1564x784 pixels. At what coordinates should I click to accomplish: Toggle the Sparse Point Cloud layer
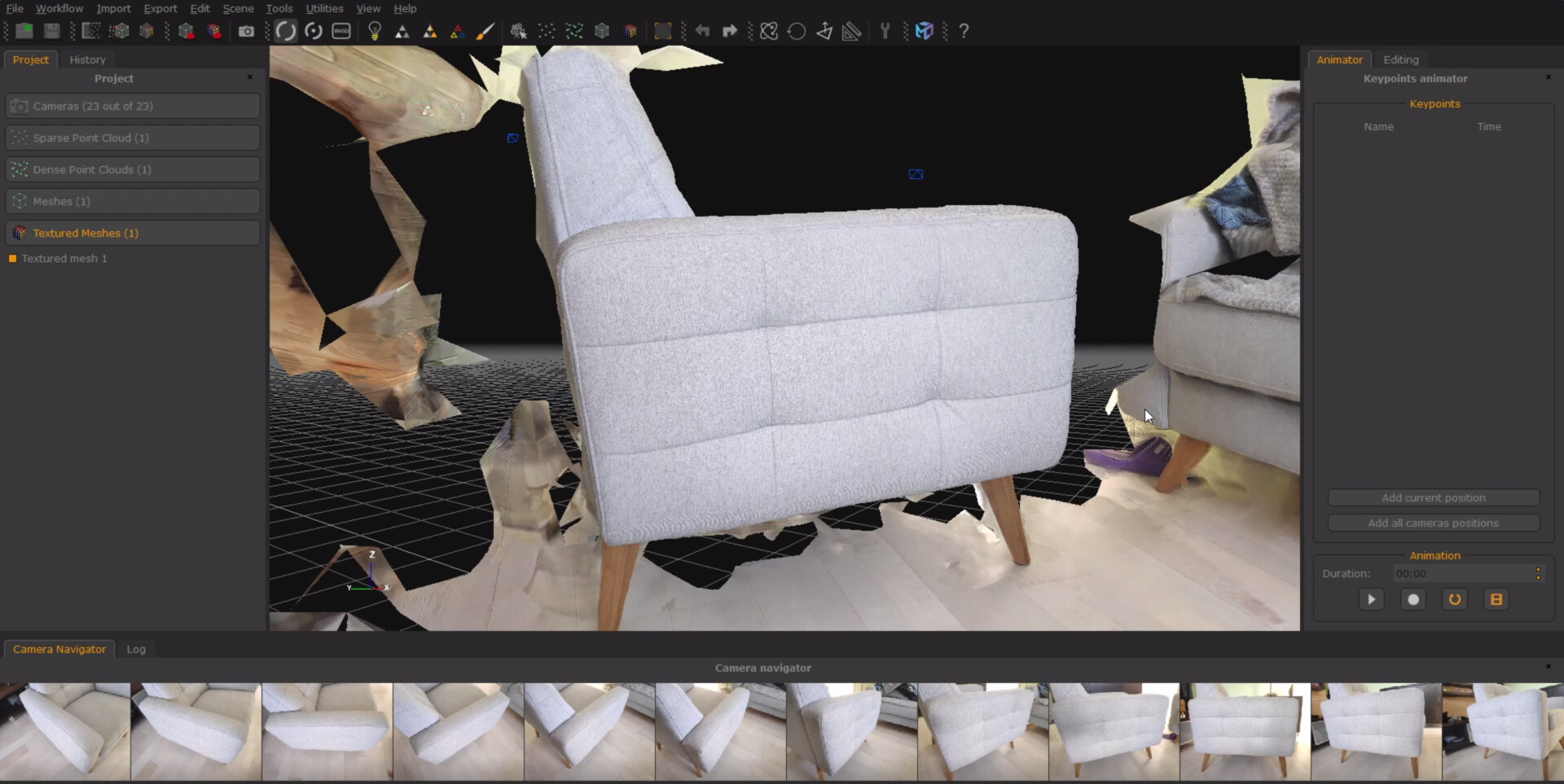133,138
